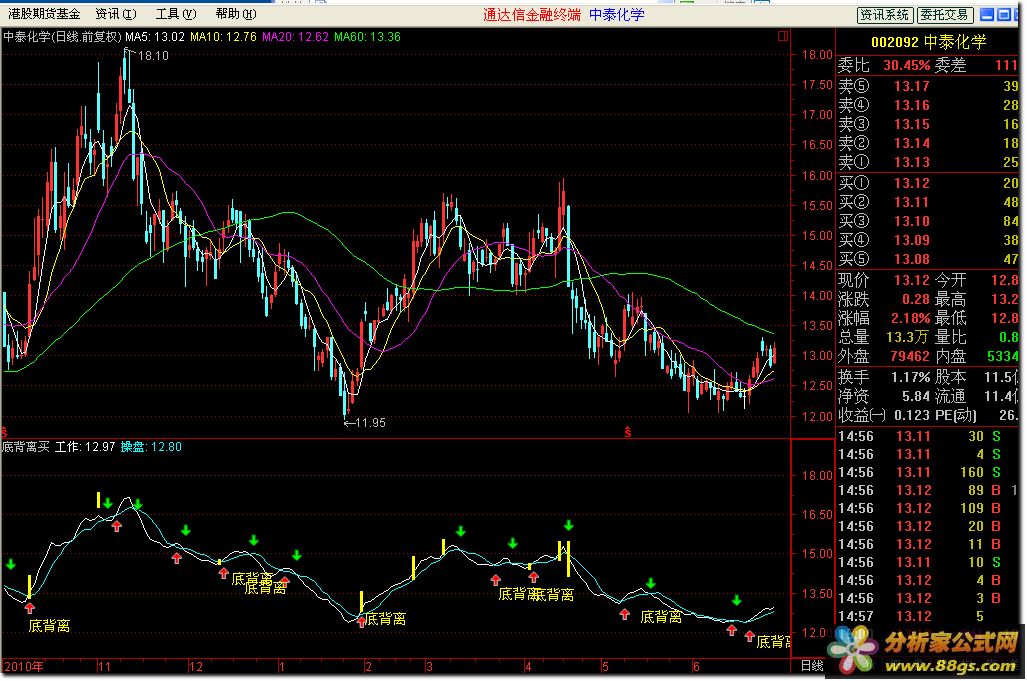
Task: Click the 2010年 date label on the time axis
Action: pyautogui.click(x=24, y=667)
